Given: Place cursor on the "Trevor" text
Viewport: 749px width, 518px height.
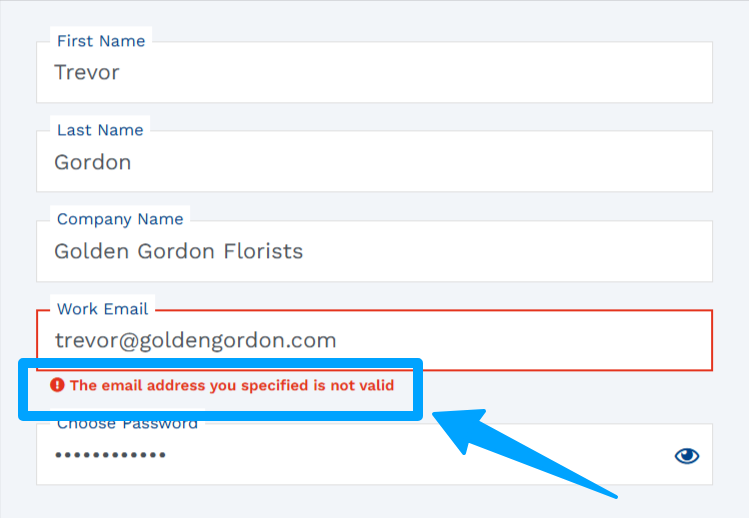Looking at the screenshot, I should coord(87,73).
